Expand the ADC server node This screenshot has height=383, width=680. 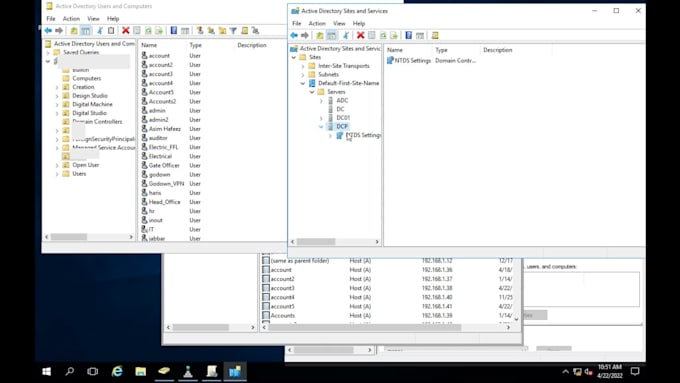click(321, 101)
